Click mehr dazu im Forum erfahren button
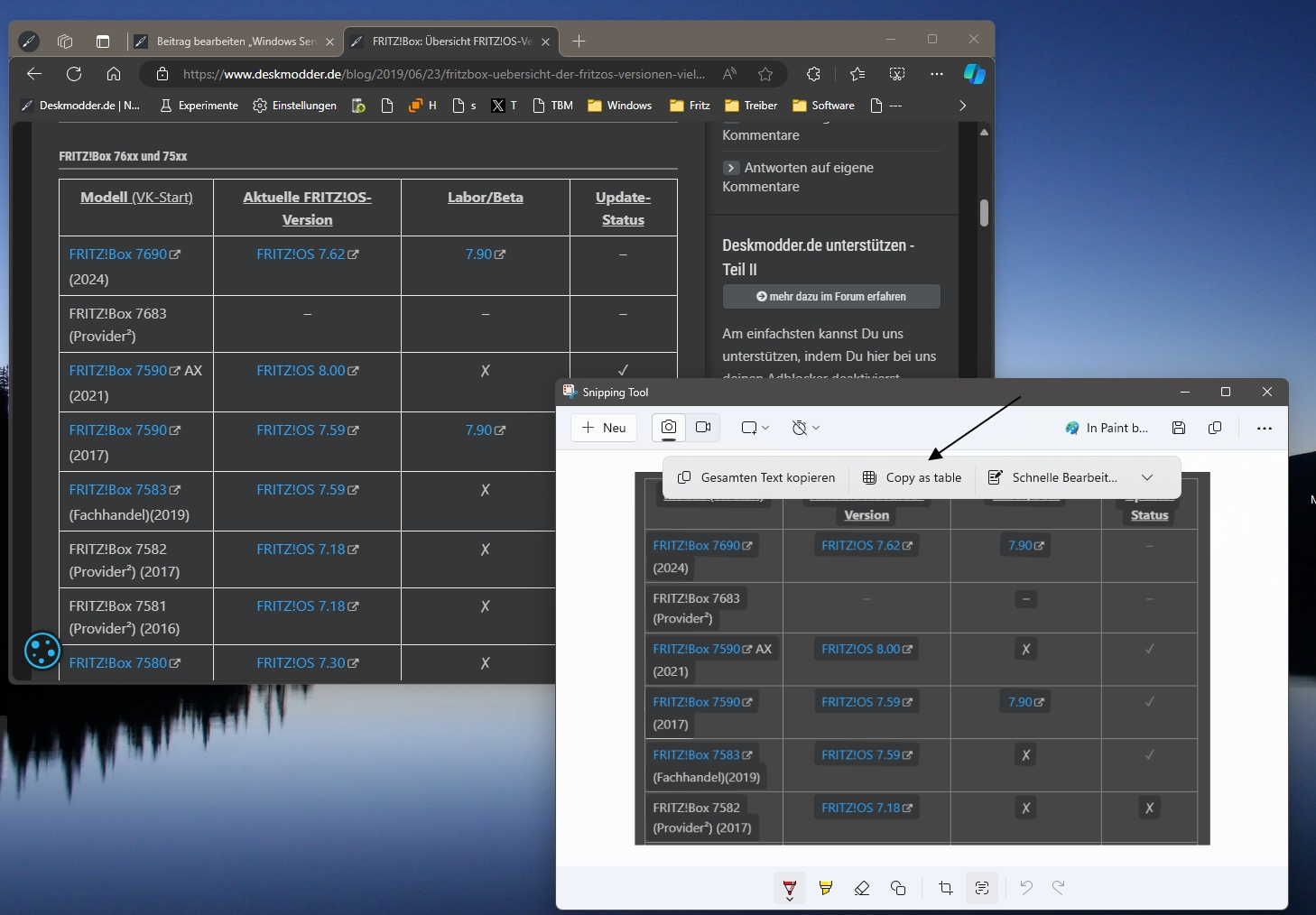 [x=831, y=296]
